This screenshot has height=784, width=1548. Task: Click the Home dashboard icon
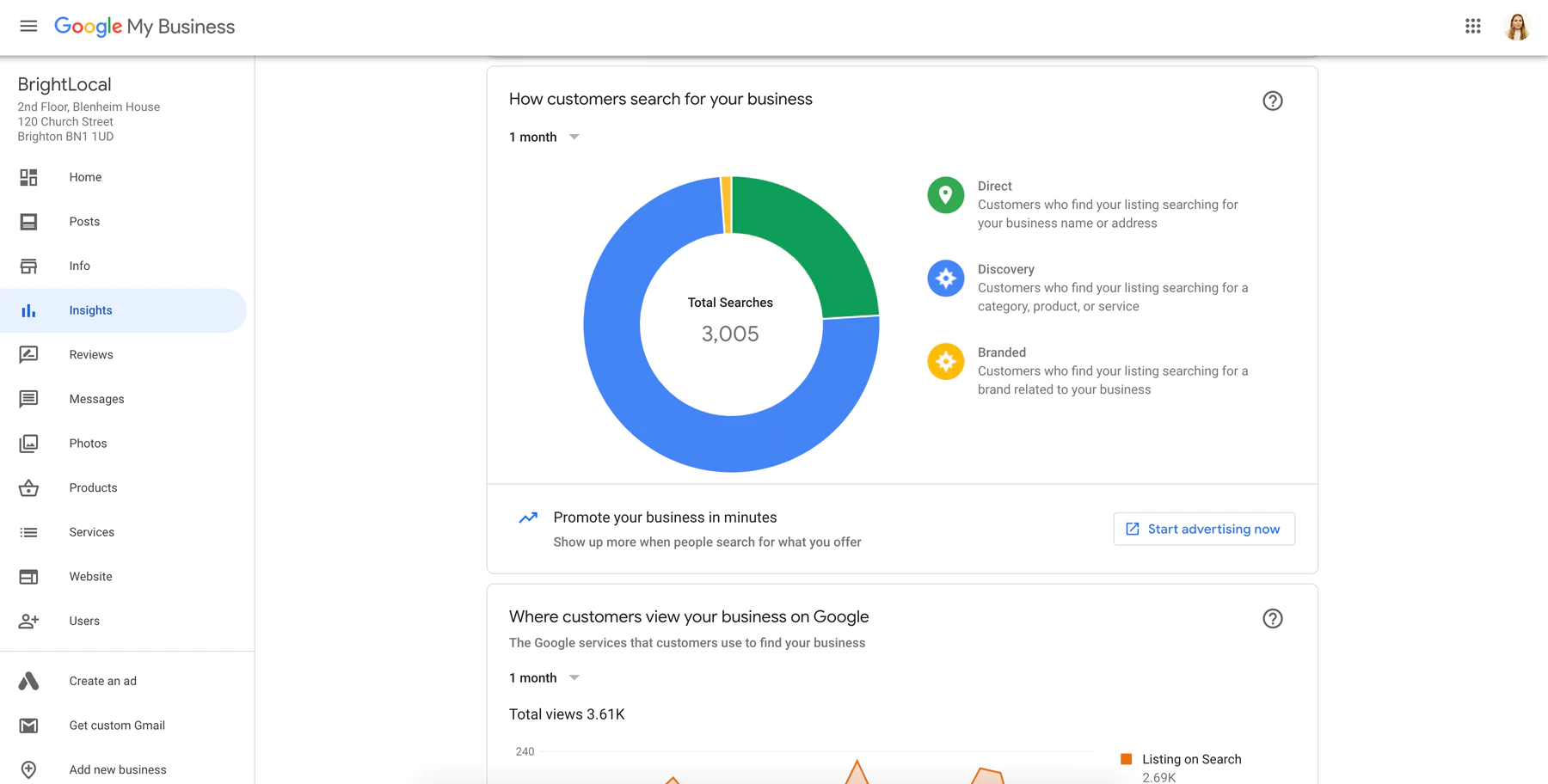[28, 177]
